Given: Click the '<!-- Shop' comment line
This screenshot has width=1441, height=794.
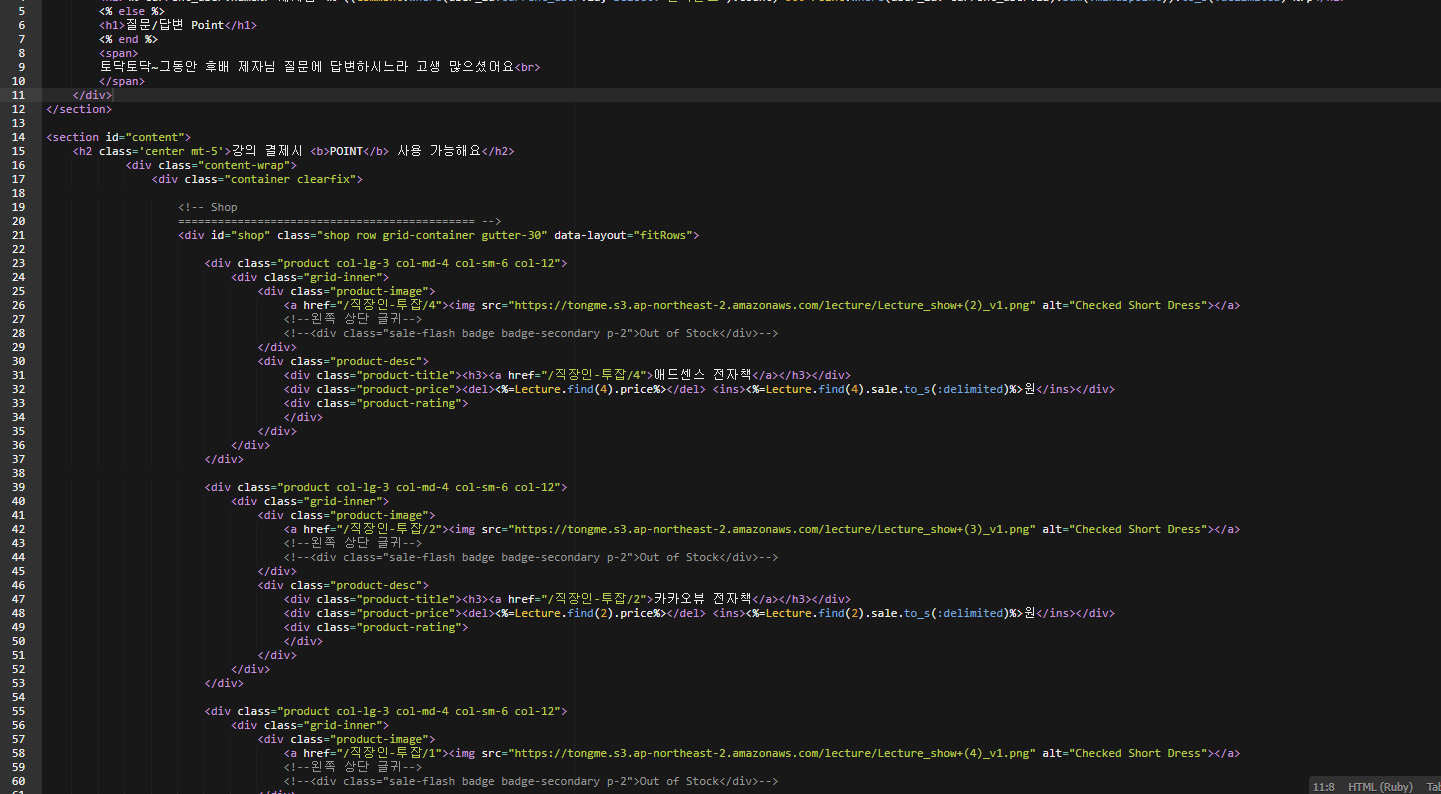Looking at the screenshot, I should (208, 207).
